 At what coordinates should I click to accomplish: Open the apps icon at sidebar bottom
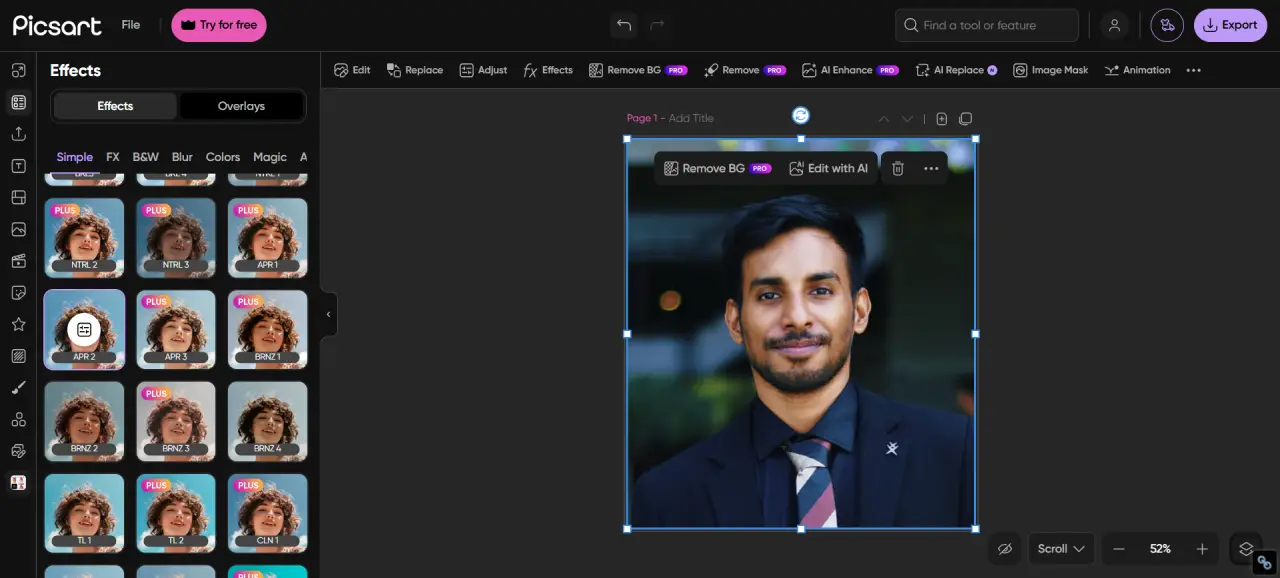(x=18, y=482)
